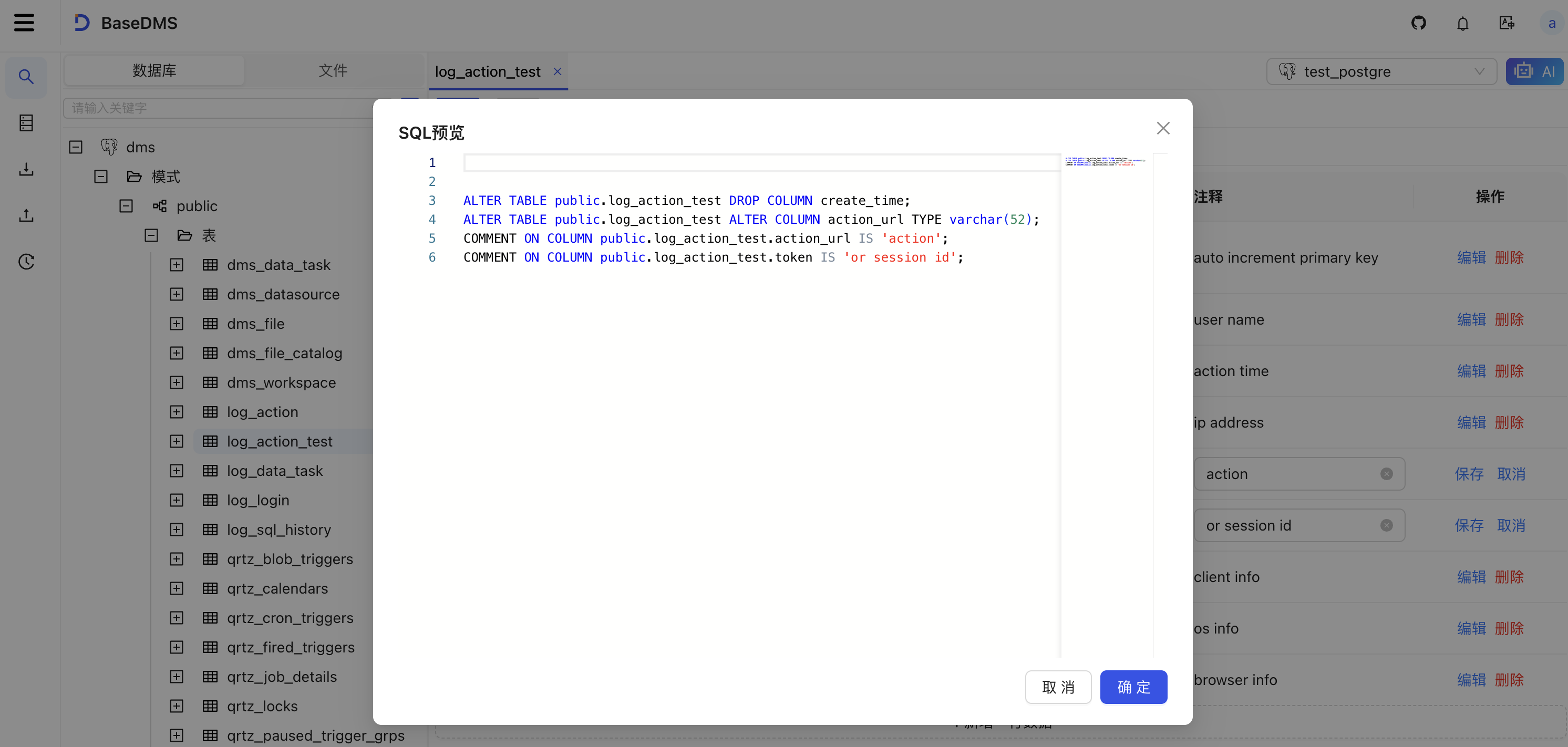This screenshot has width=1568, height=747.
Task: Open the hamburger menu icon
Action: point(24,23)
